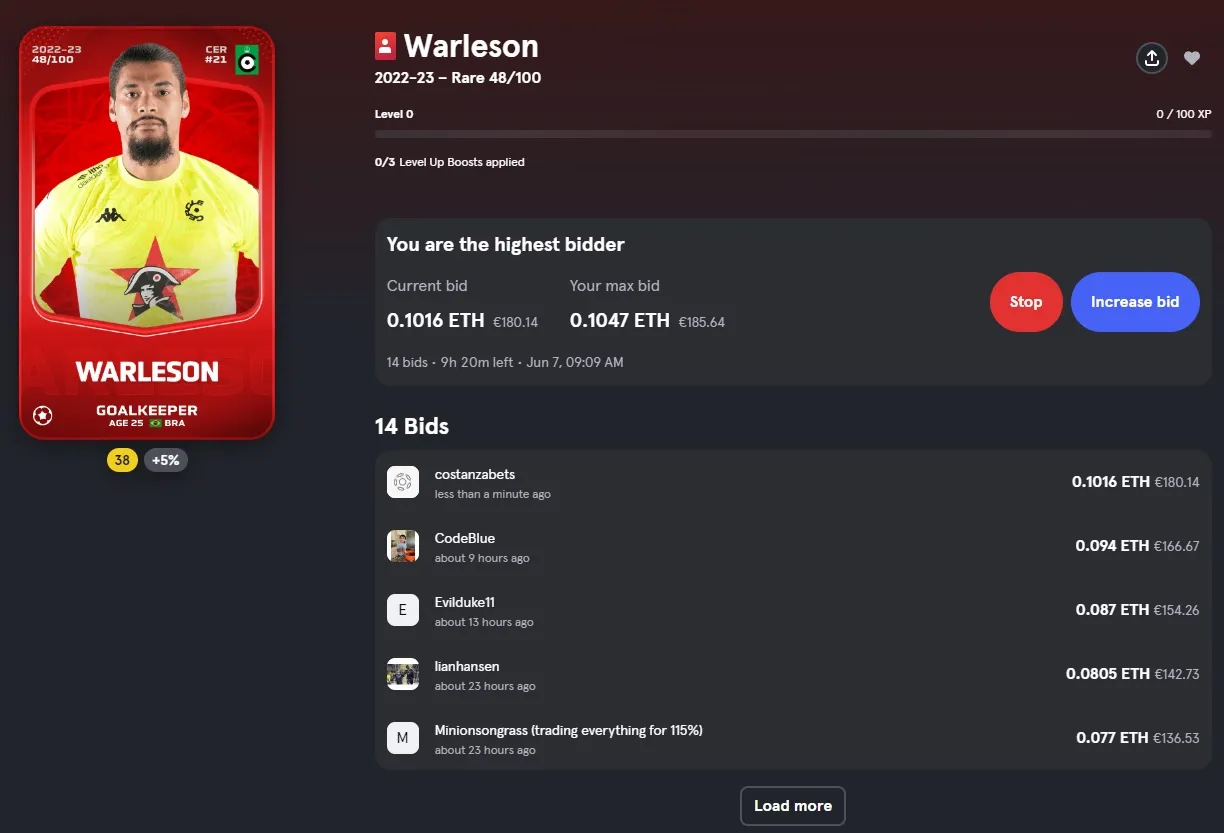
Task: Click the yellow 38 score badge
Action: point(122,460)
